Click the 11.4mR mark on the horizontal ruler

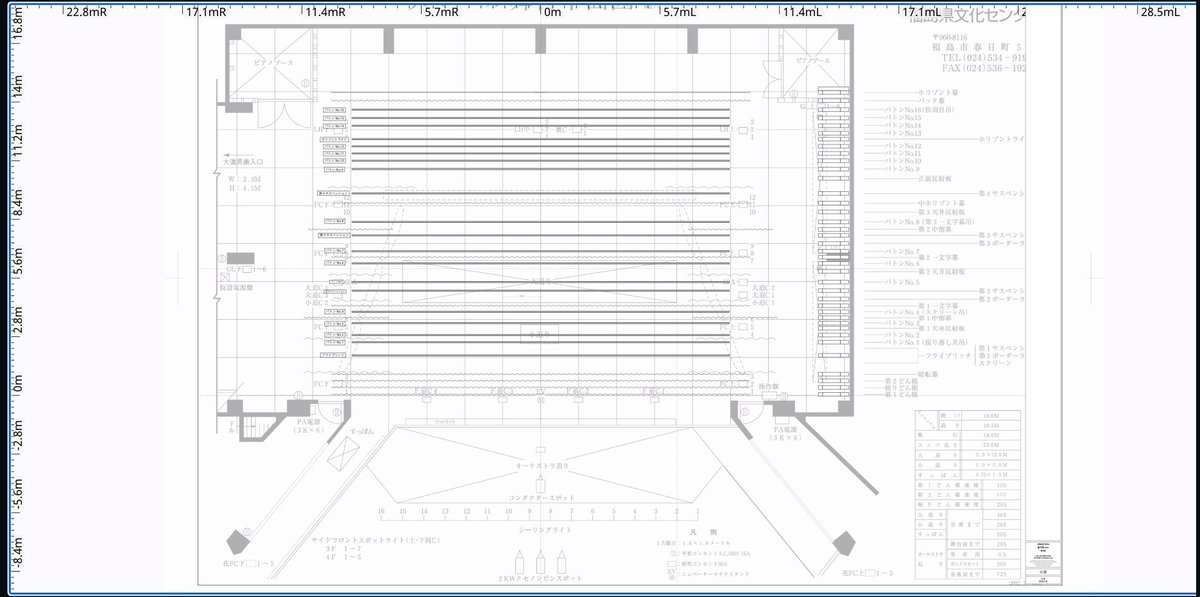325,13
